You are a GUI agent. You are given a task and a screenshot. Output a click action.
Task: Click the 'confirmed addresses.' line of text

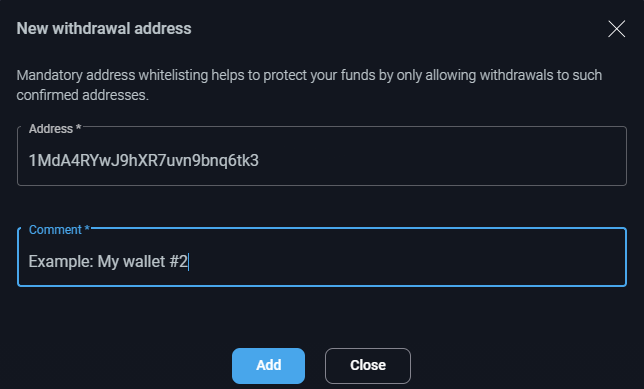click(83, 95)
